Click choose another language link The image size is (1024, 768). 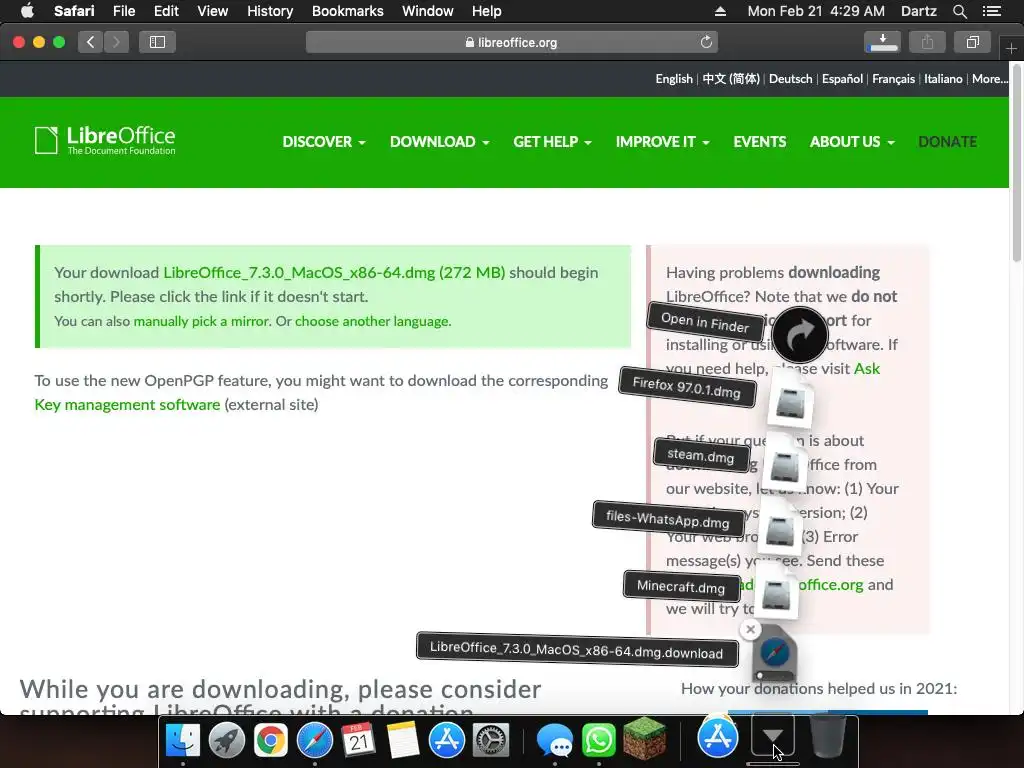coord(372,321)
